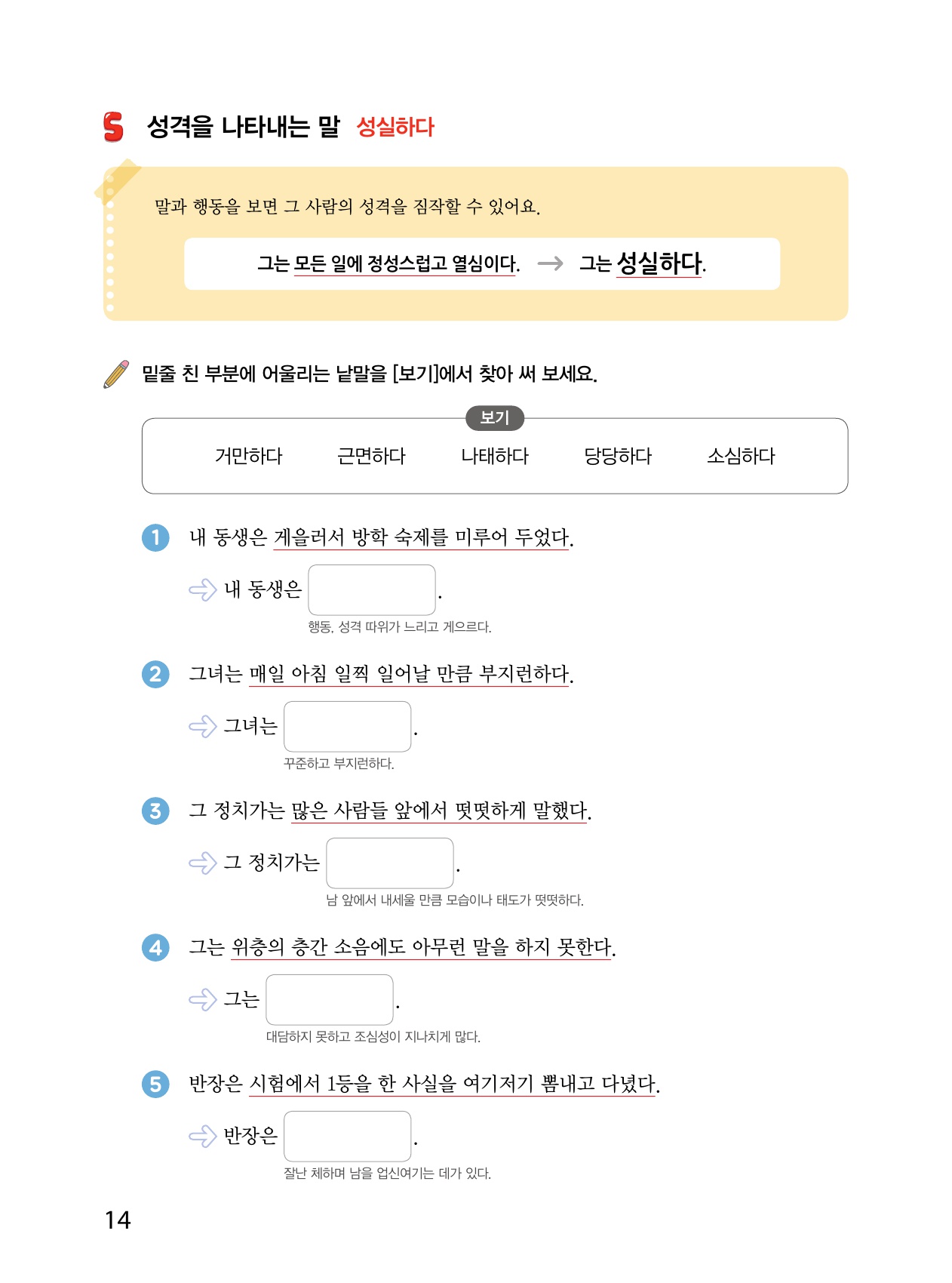This screenshot has height=1283, width=952.
Task: Click the pencil icon beside the instructions
Action: click(116, 374)
